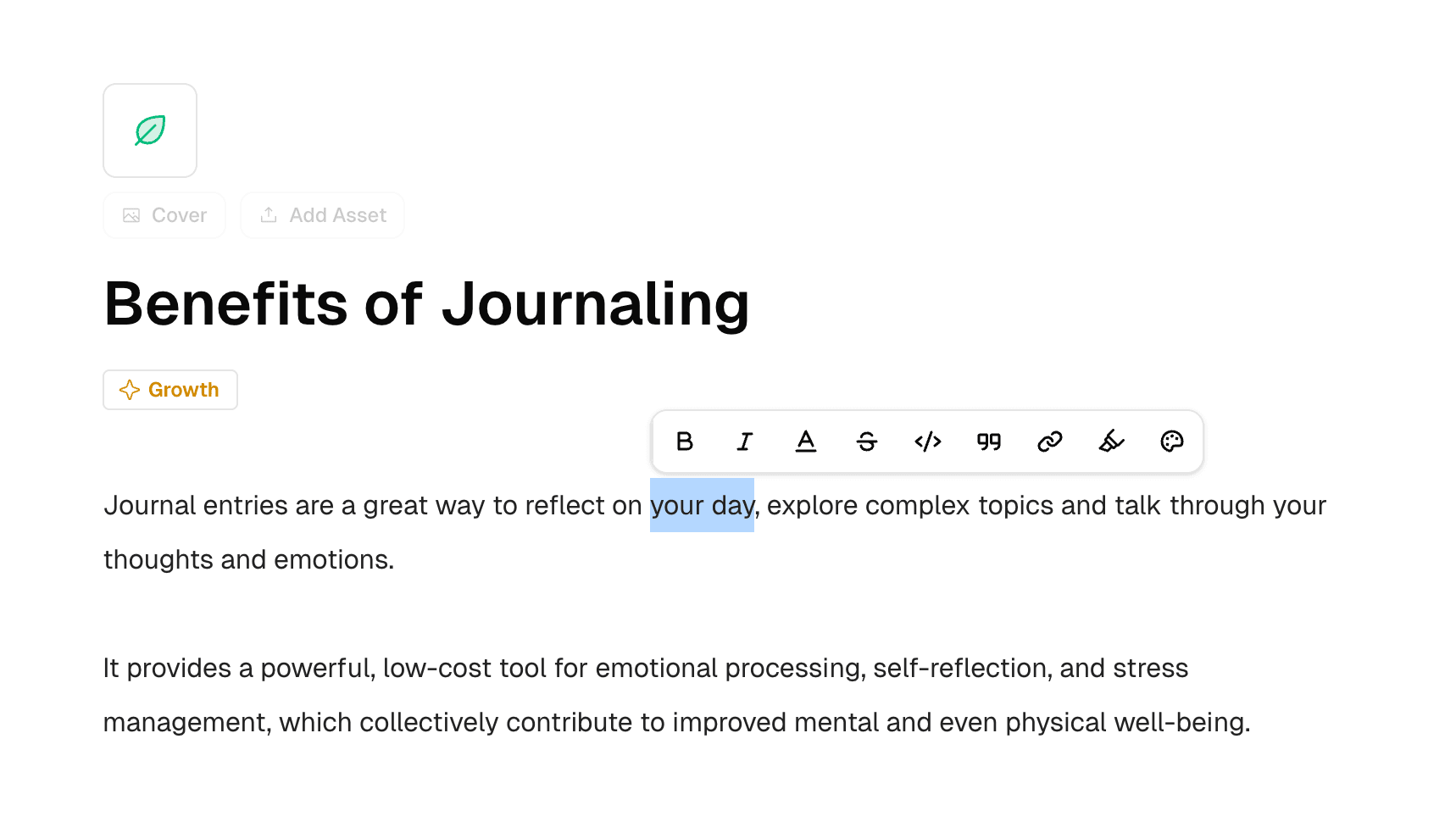Image resolution: width=1456 pixels, height=822 pixels.
Task: Add a cover using the Cover button
Action: point(164,215)
